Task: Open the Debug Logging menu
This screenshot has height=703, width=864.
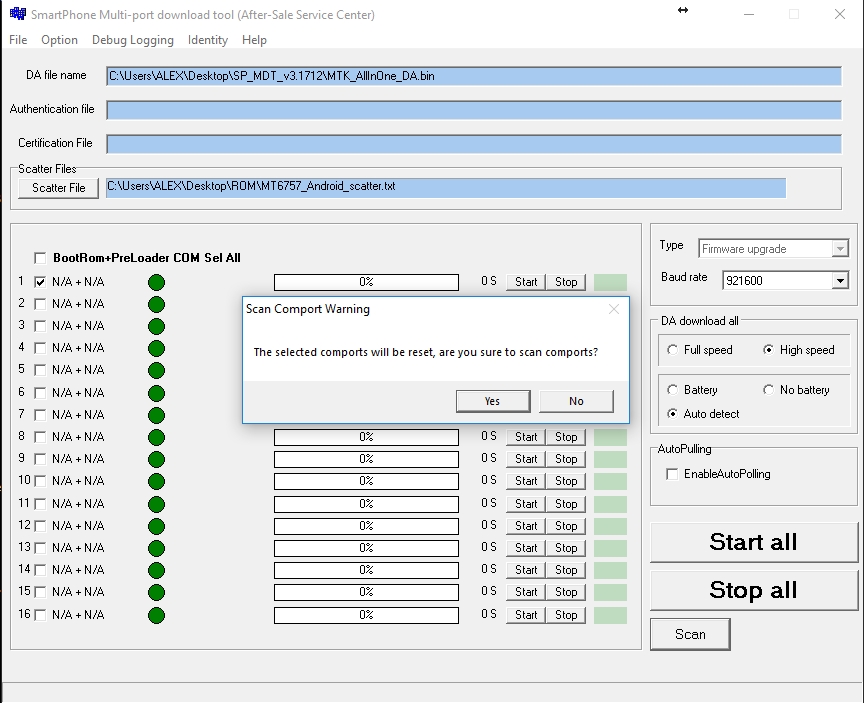Action: (x=133, y=40)
